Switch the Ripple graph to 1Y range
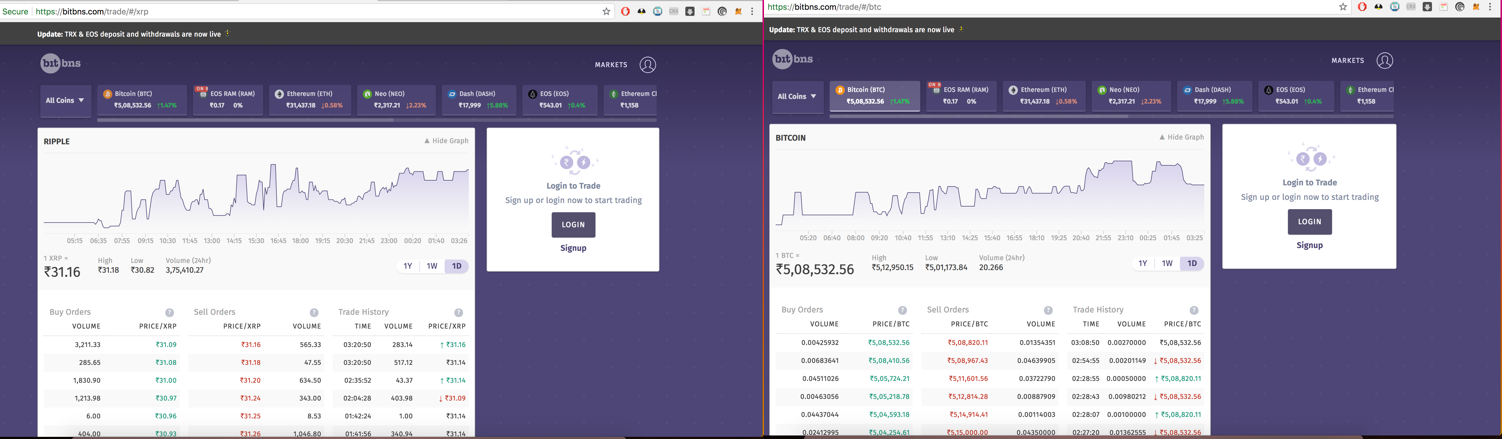 (408, 266)
